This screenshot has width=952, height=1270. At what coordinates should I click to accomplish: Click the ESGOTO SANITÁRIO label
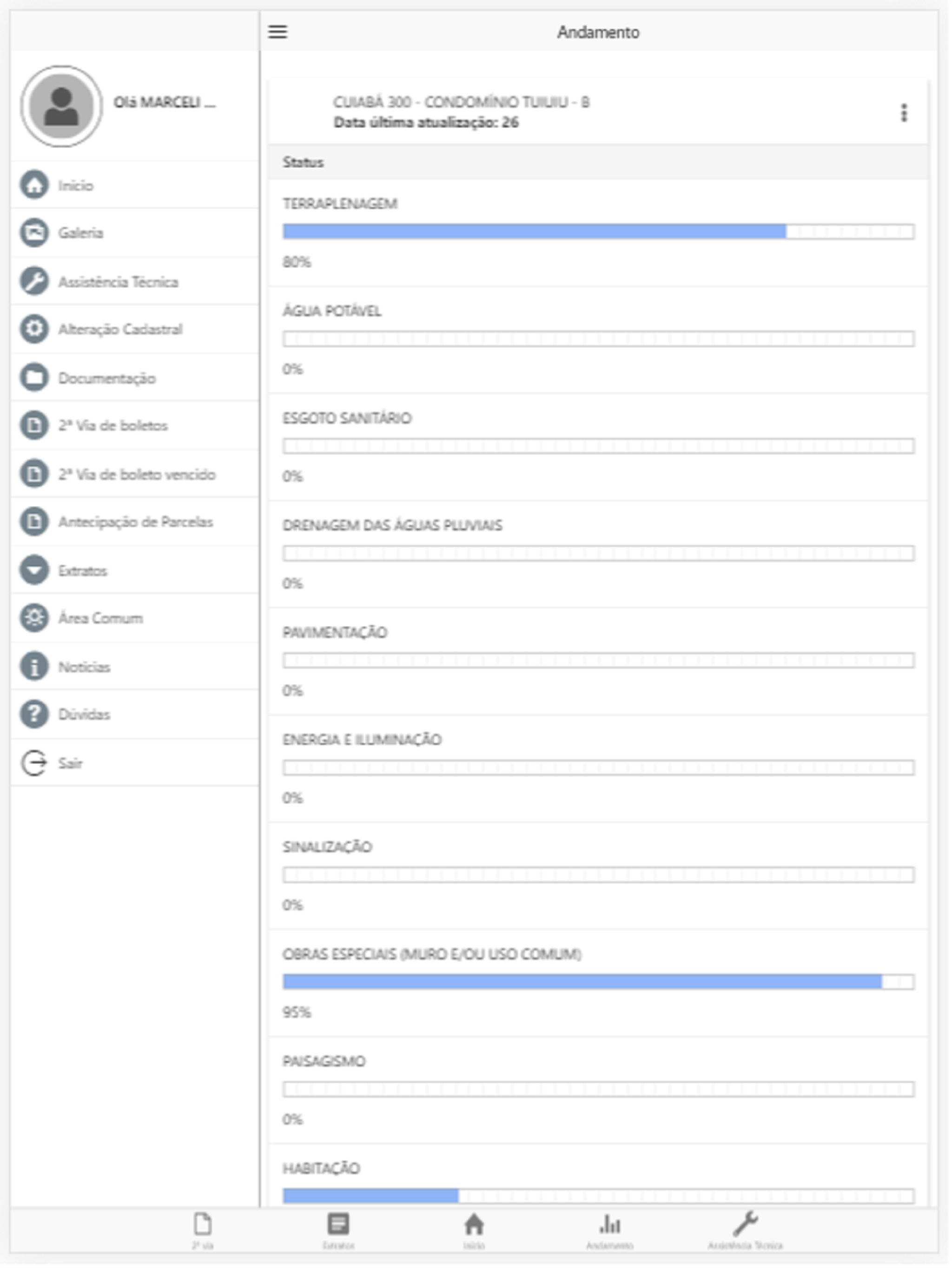[347, 418]
